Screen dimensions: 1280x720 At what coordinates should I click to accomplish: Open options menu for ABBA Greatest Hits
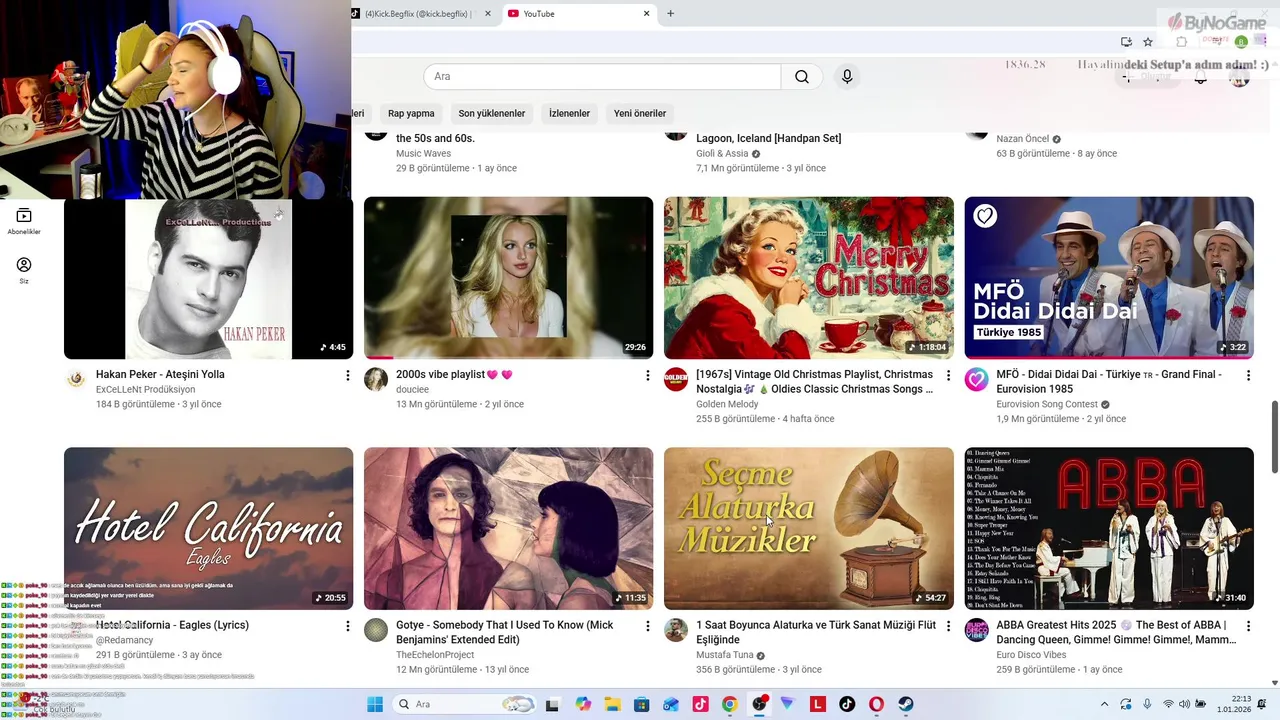(x=1248, y=626)
